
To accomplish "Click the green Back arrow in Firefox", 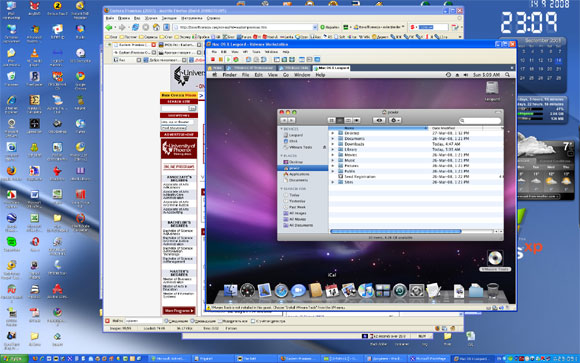I will tap(109, 27).
